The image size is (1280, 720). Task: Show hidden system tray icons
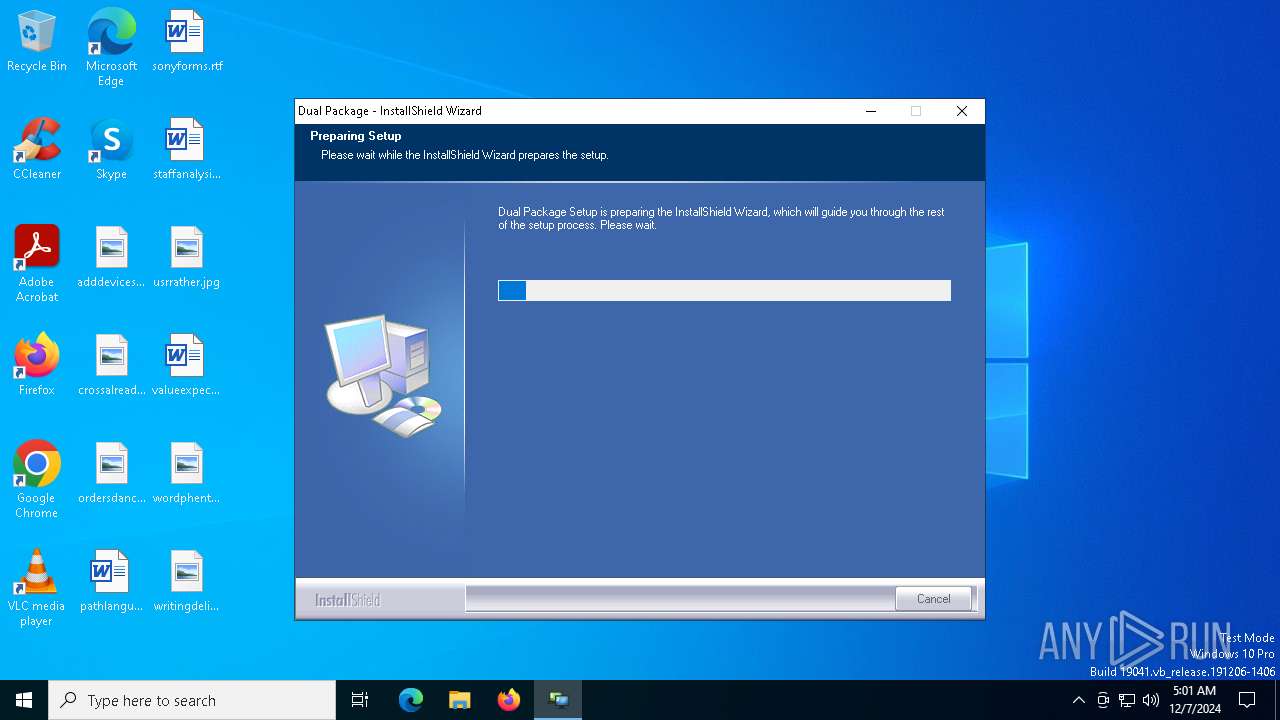1078,700
